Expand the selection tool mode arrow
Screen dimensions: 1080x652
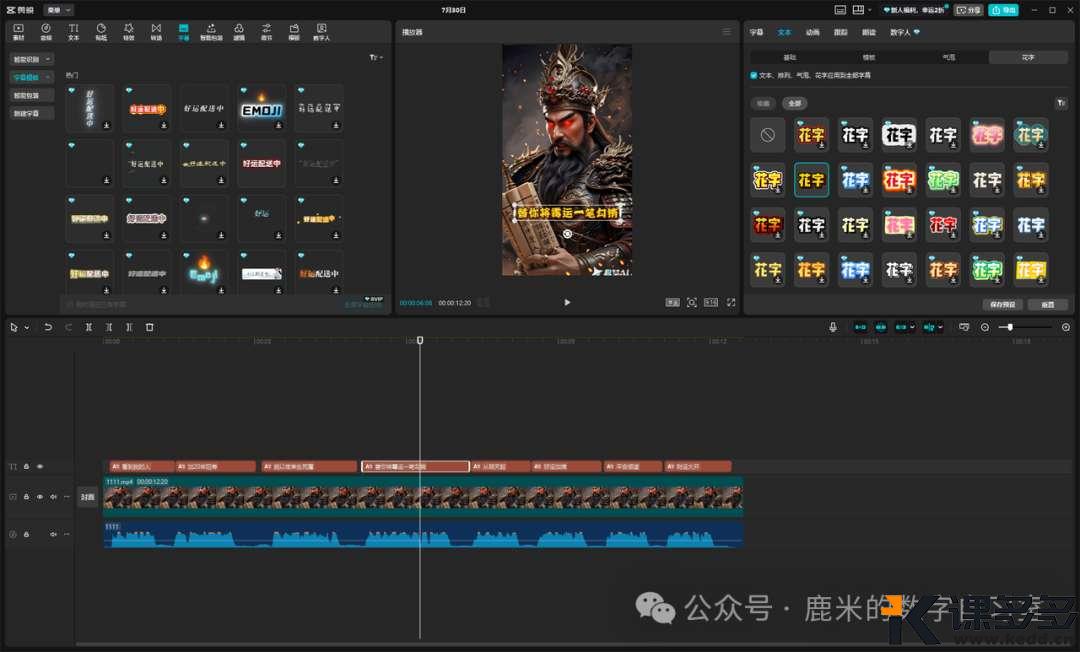coord(27,327)
